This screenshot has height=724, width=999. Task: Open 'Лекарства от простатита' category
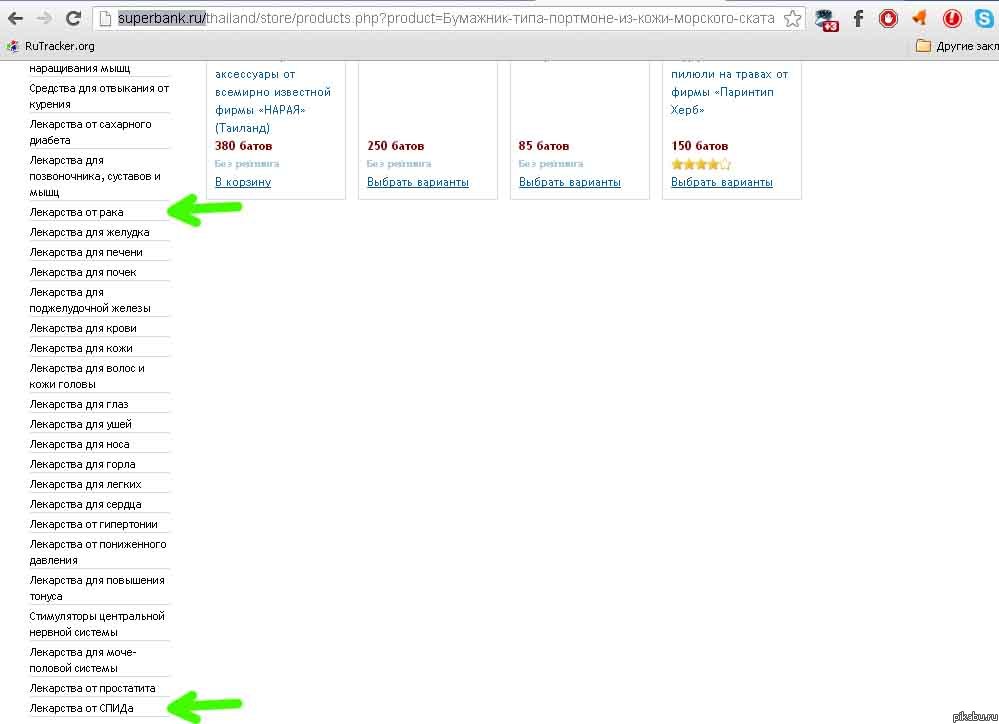pos(93,688)
